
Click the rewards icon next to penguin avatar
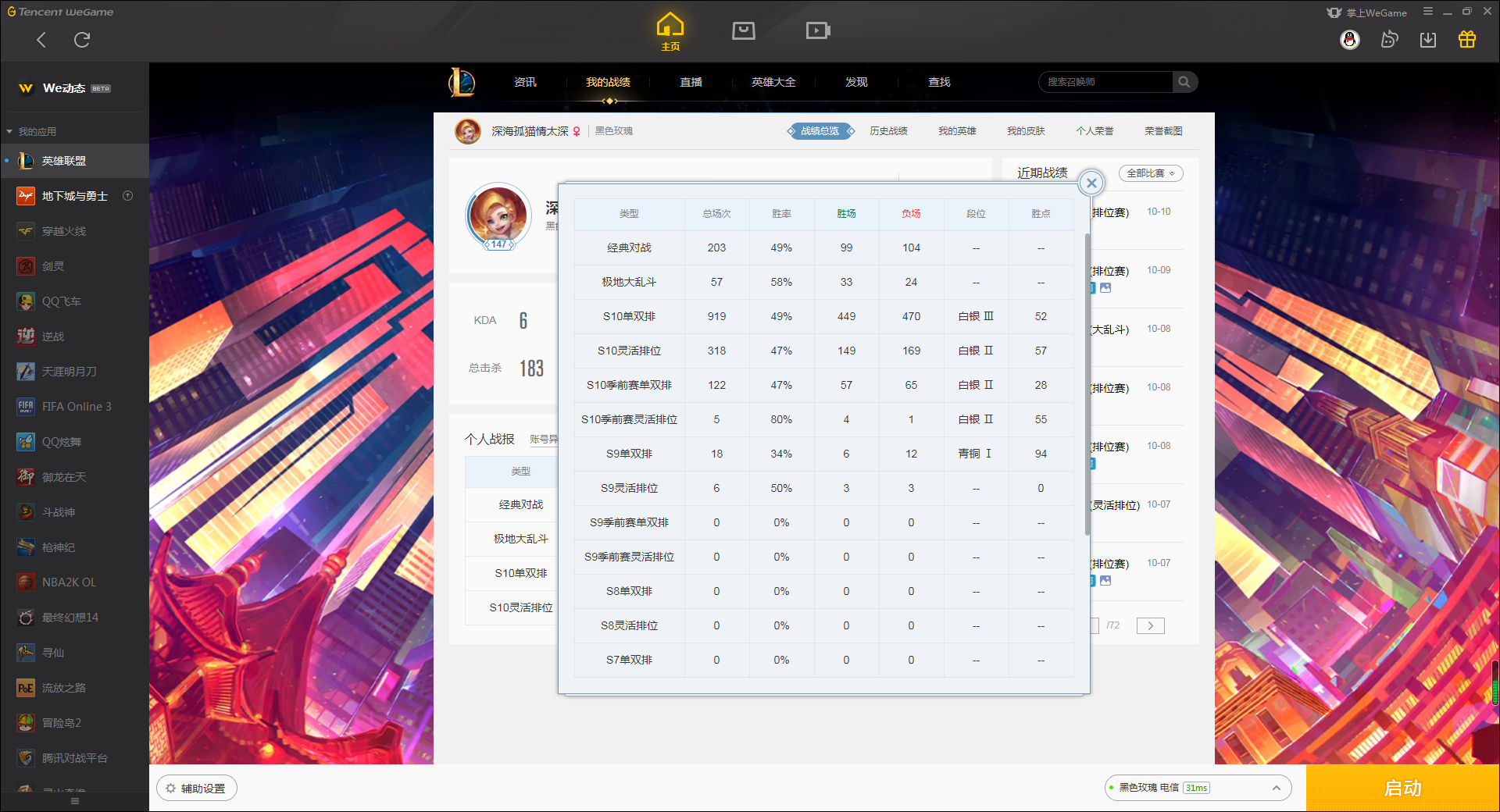(x=1389, y=40)
